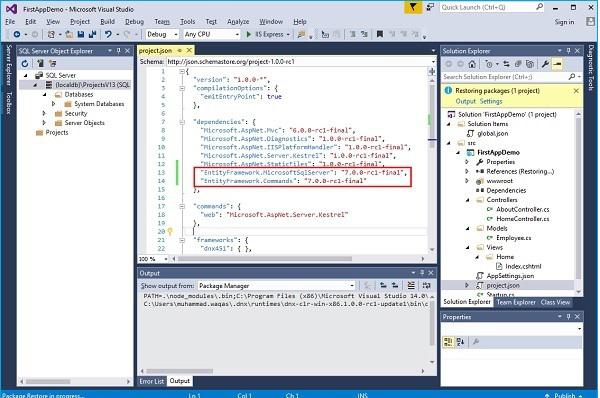
Task: Open the Debug menu
Action: (134, 22)
